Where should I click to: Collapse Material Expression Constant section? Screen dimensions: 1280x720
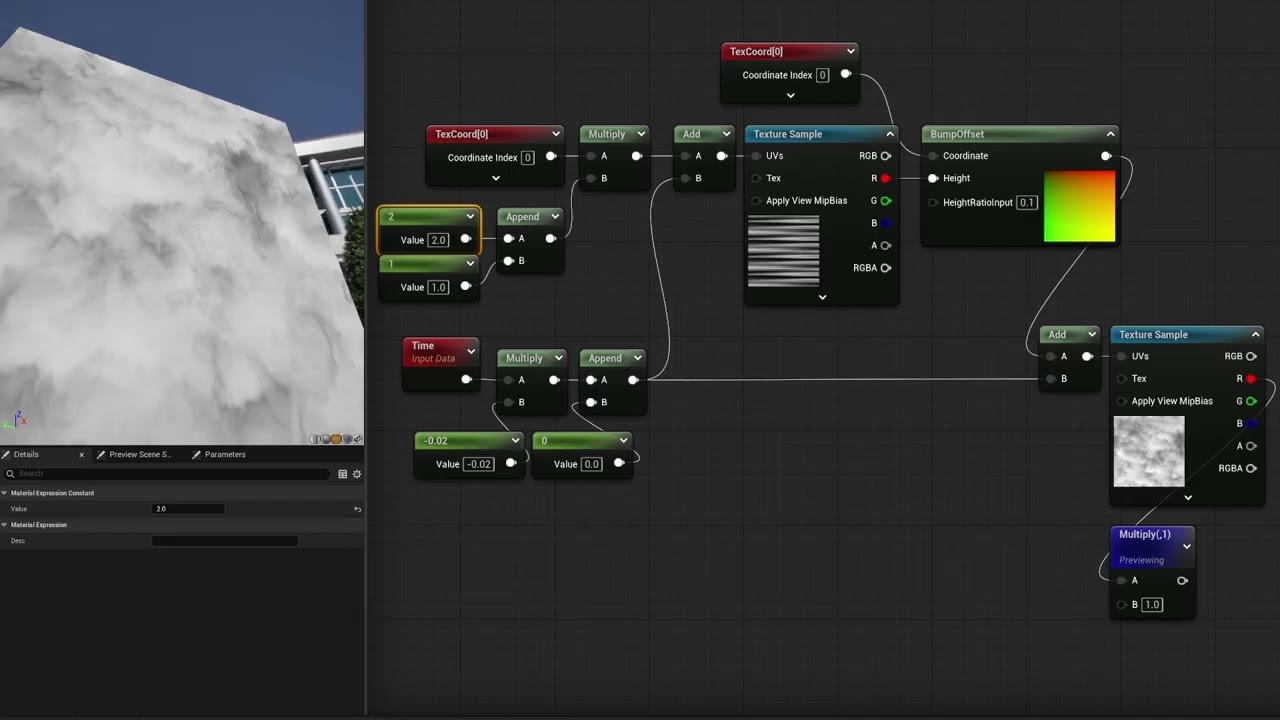click(4, 493)
